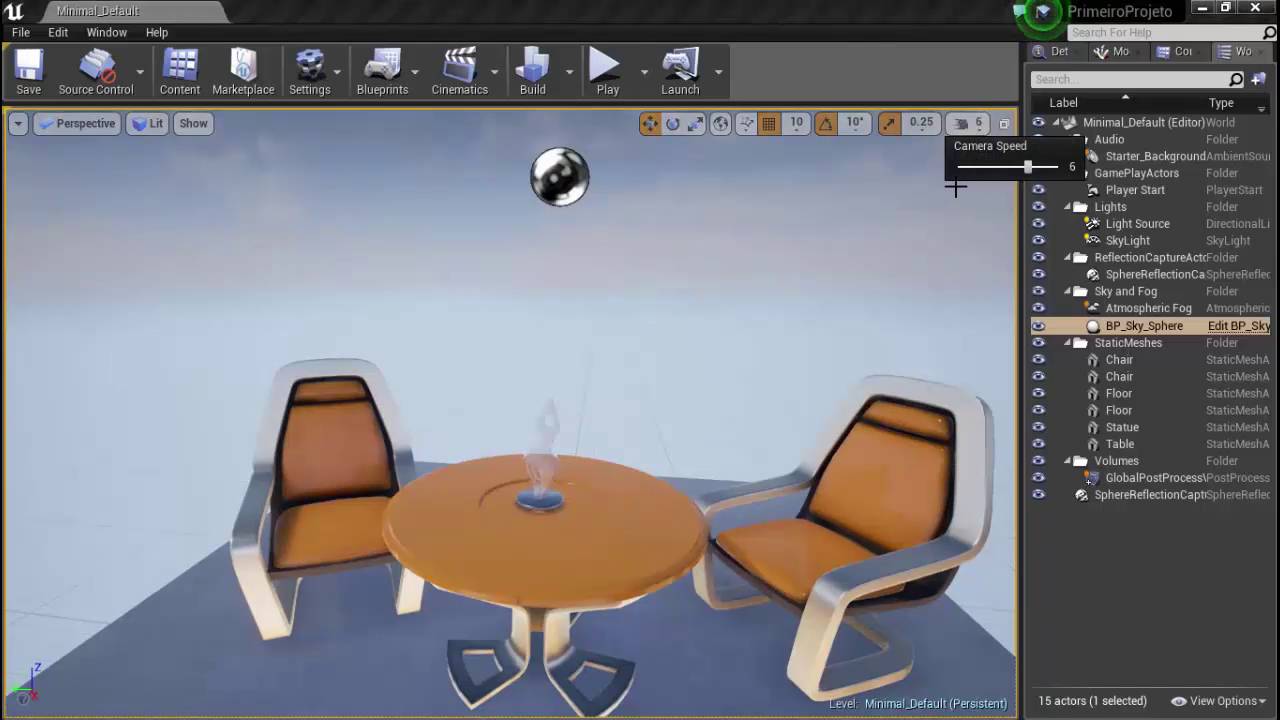Save the current level with Save icon
Screen dimensions: 1280x720
coord(28,71)
